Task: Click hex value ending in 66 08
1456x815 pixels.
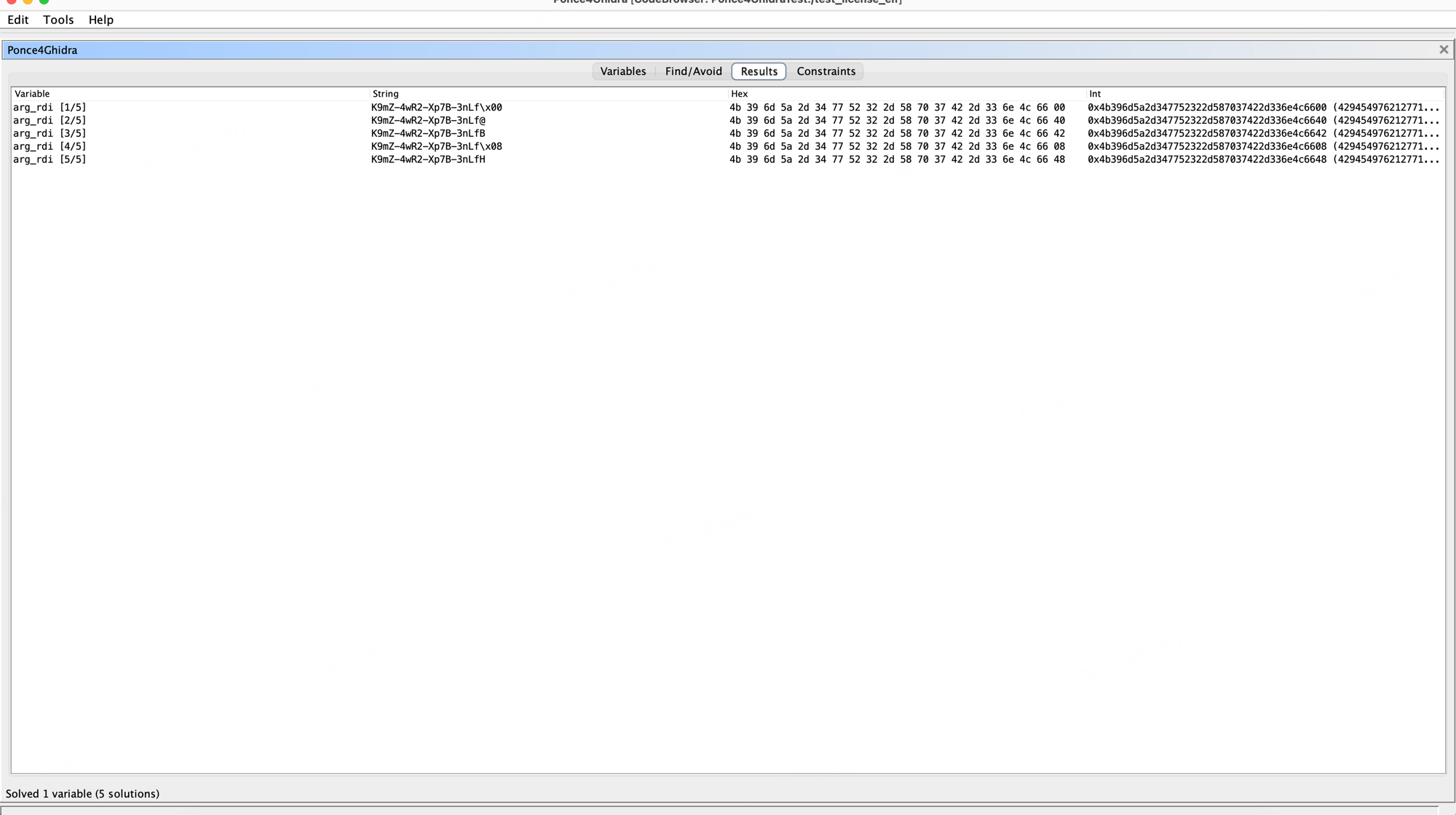Action: pos(897,146)
